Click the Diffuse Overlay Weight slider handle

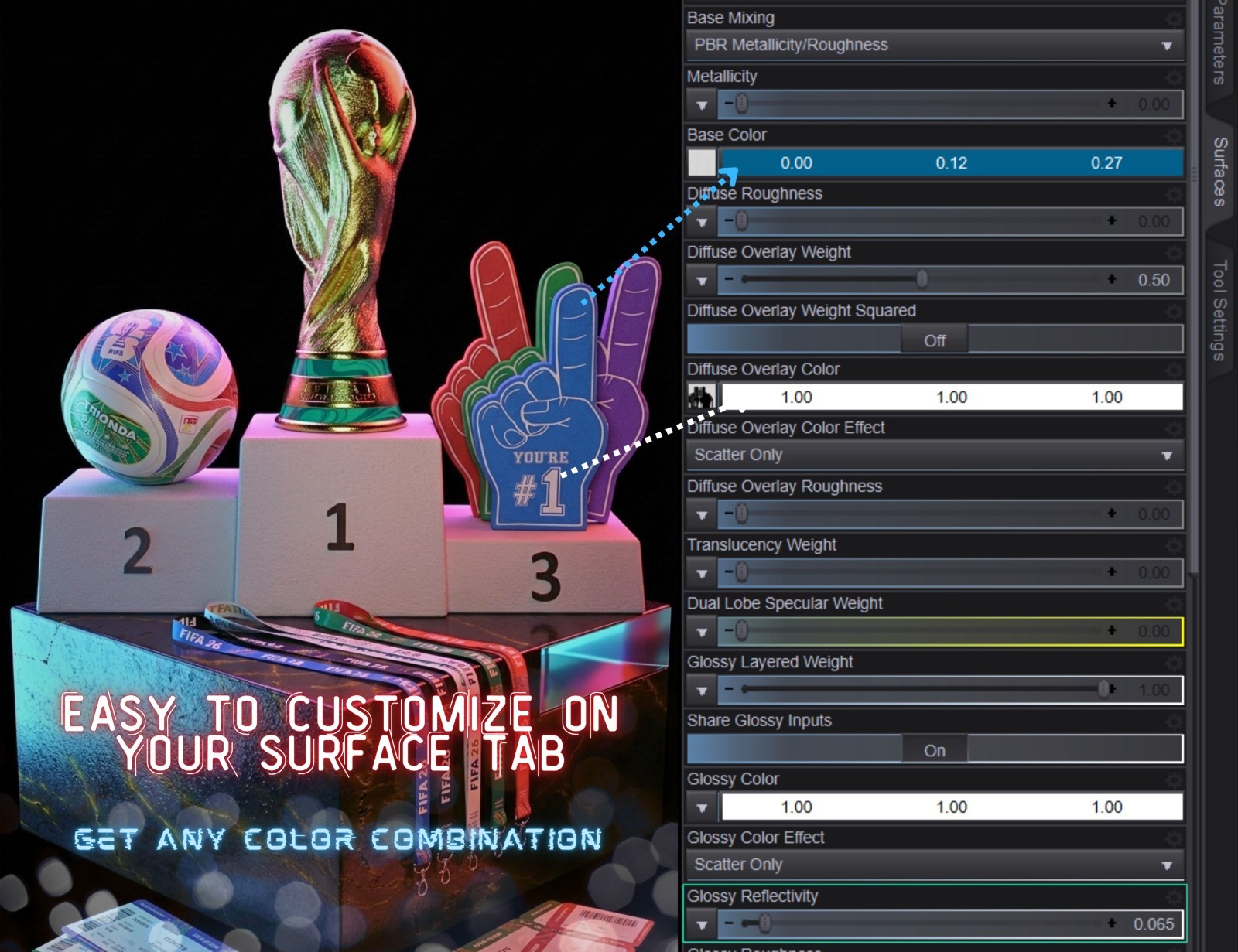point(922,279)
